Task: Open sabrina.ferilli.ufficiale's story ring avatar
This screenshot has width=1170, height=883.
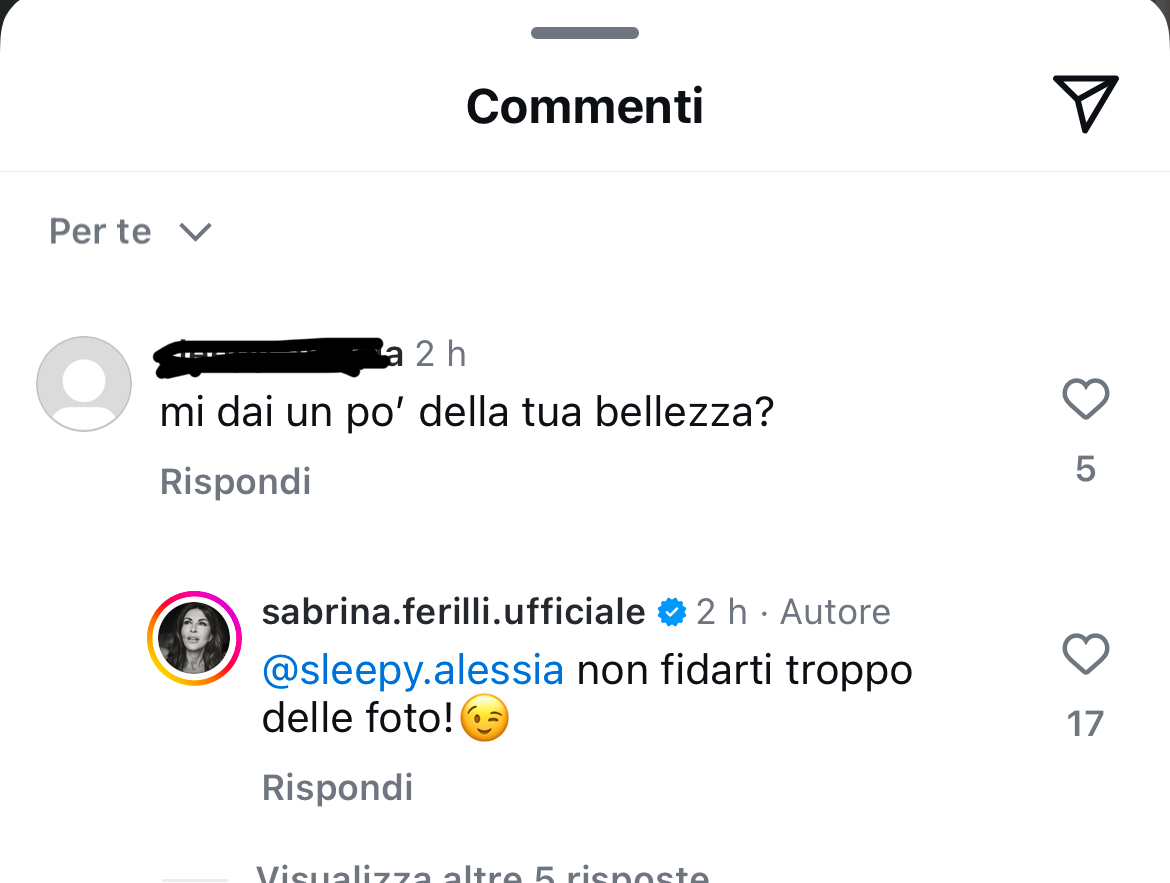Action: pyautogui.click(x=195, y=638)
